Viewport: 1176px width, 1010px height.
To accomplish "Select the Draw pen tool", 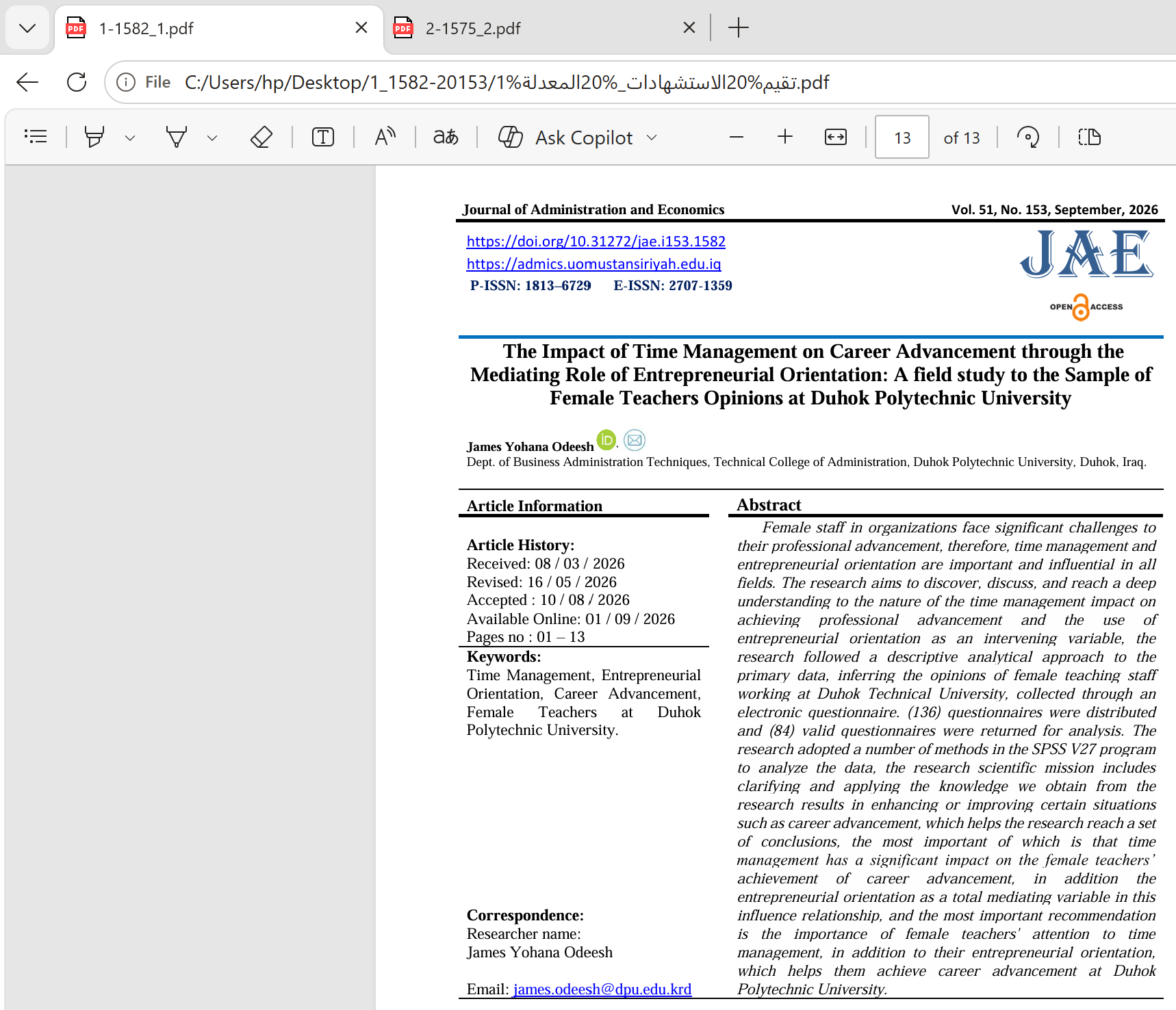I will 177,137.
